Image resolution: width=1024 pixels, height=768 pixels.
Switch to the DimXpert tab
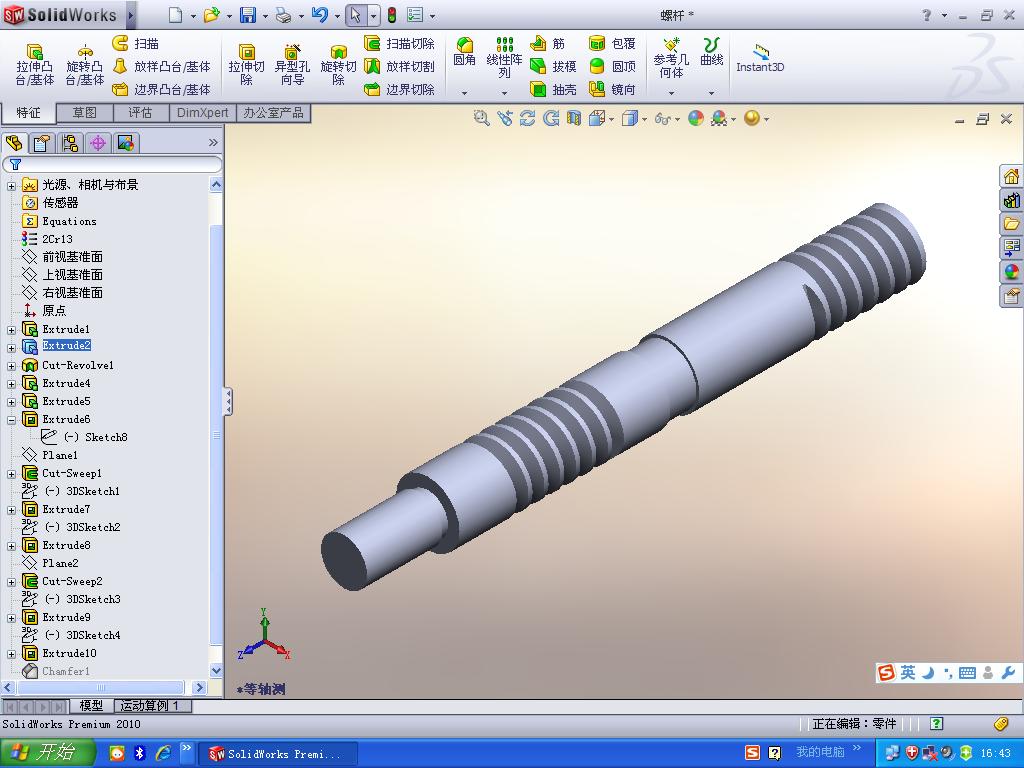click(x=202, y=113)
